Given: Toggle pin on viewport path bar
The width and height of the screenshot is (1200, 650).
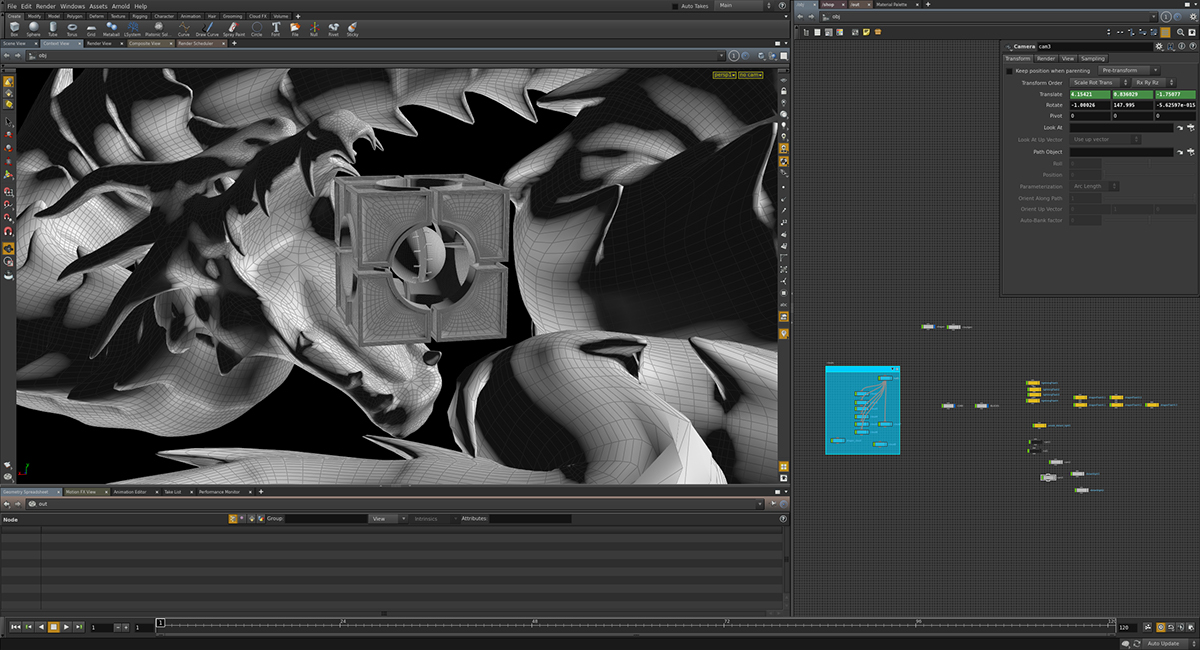Looking at the screenshot, I should coord(733,56).
